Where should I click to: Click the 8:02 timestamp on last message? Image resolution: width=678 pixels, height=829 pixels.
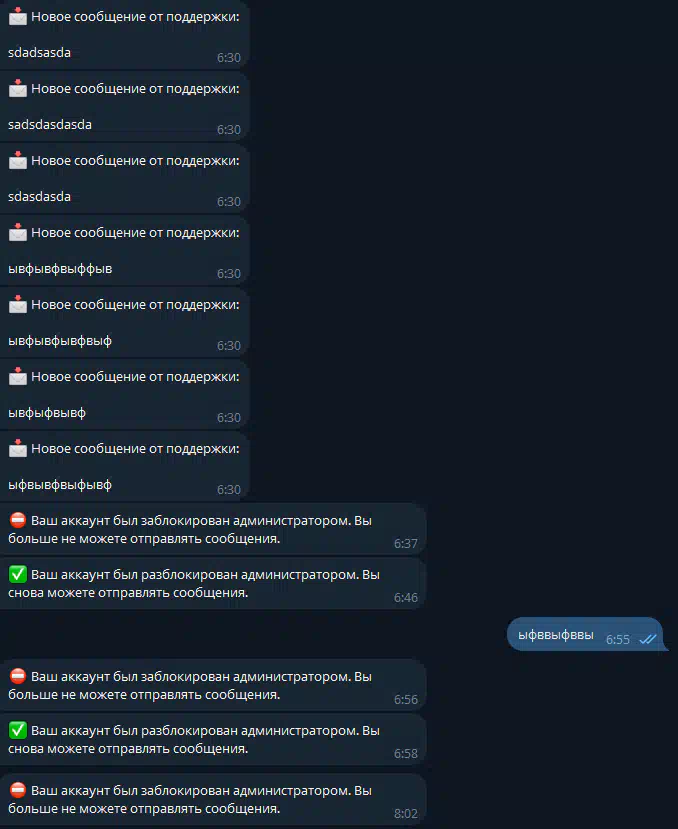click(x=406, y=813)
